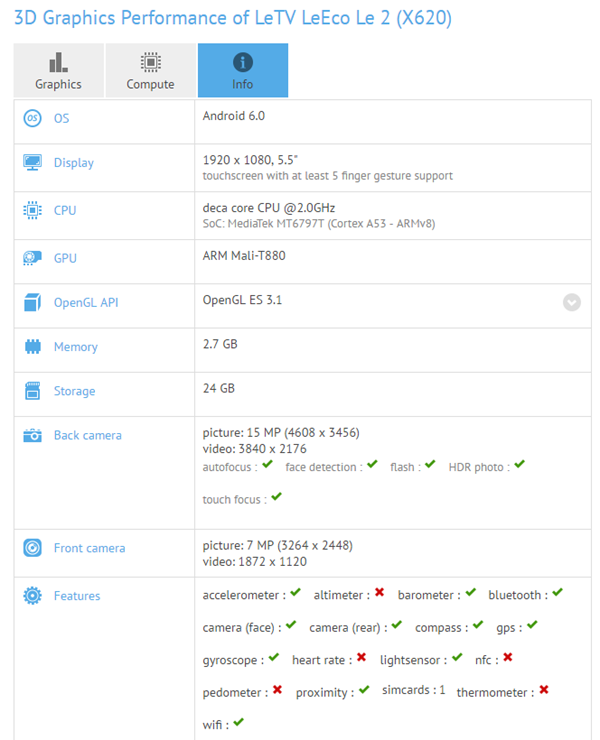Click the CPU label
The height and width of the screenshot is (740, 600).
tap(65, 210)
